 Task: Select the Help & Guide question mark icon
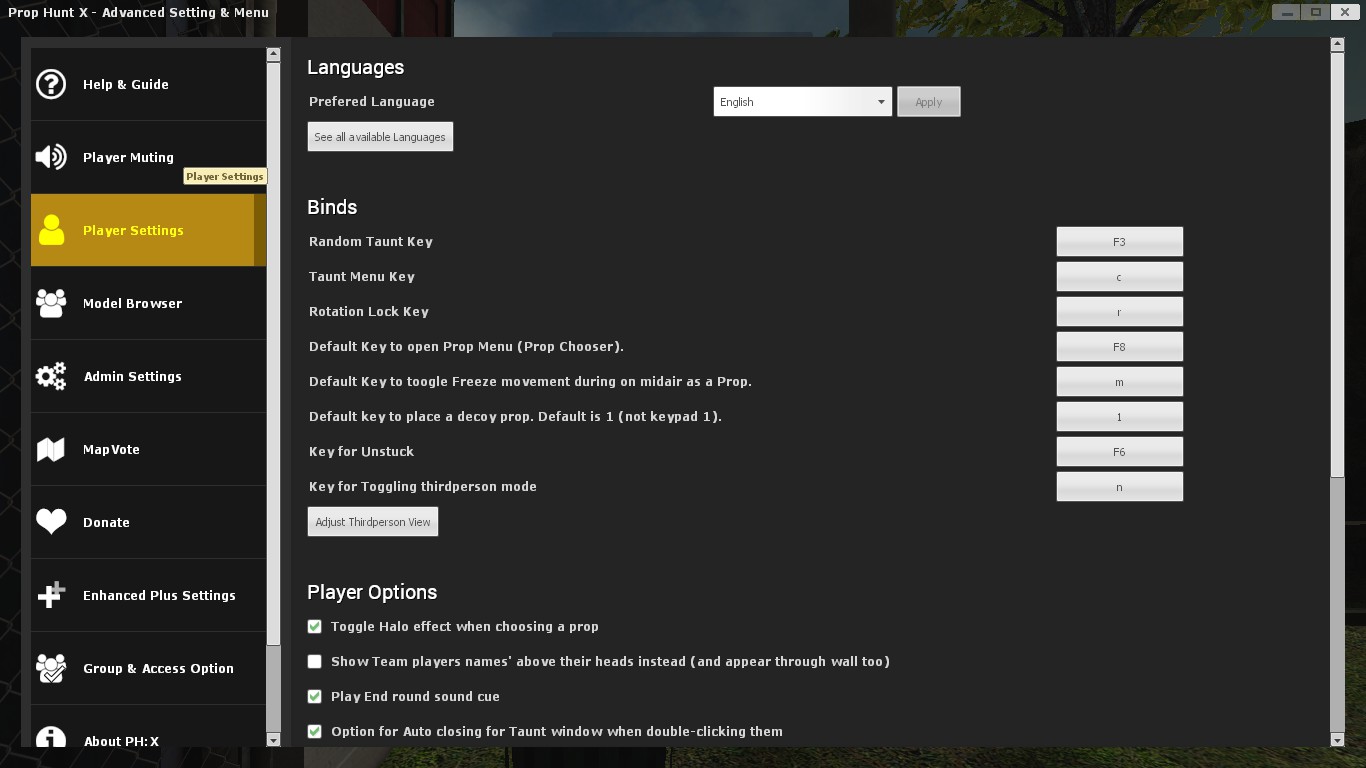pos(51,84)
